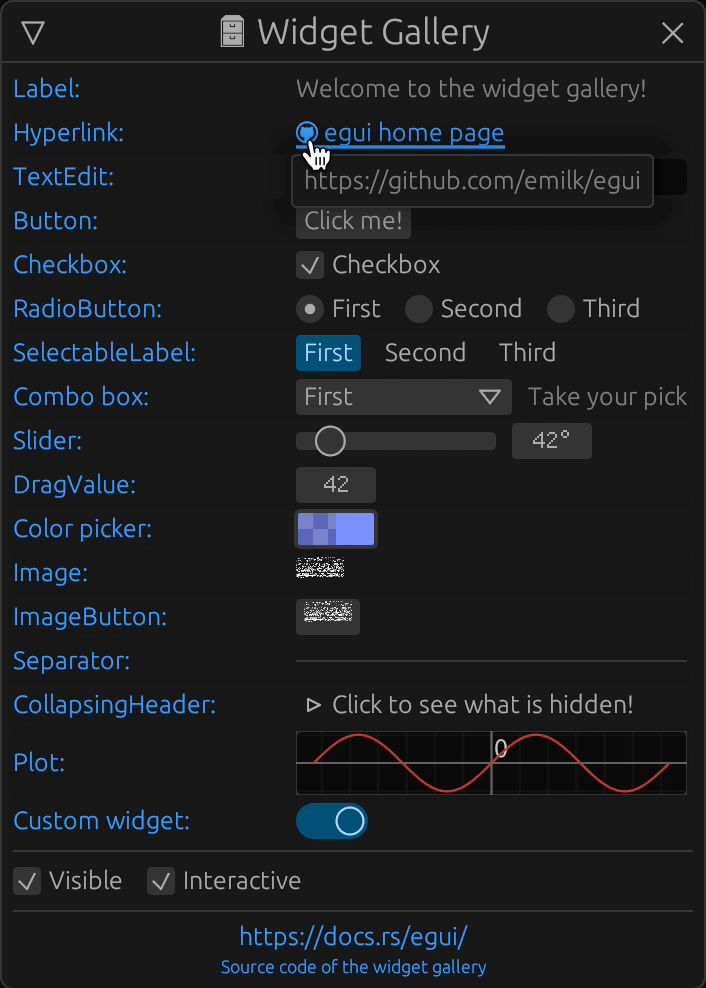Select the Second radio button
Image resolution: width=706 pixels, height=988 pixels.
click(x=419, y=309)
